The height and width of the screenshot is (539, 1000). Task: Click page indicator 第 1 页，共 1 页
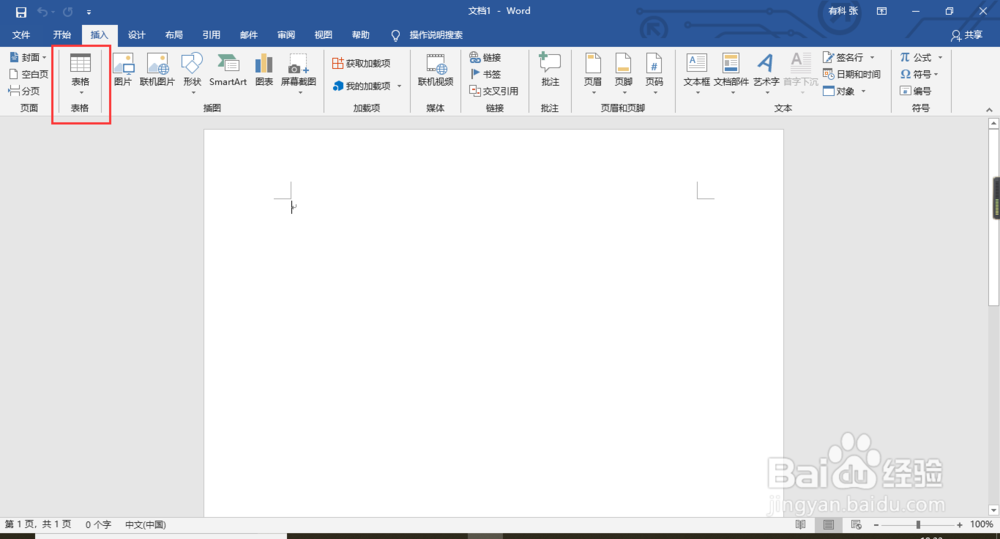pos(38,524)
